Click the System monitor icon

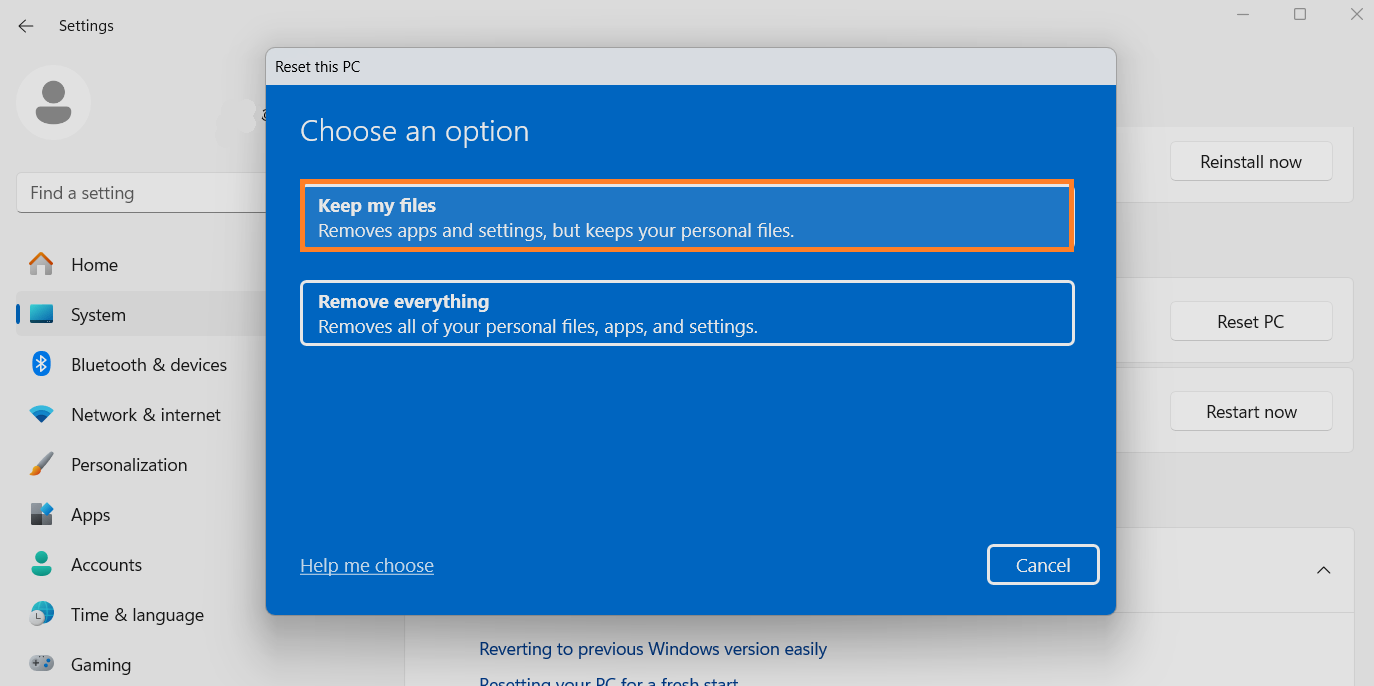[41, 315]
